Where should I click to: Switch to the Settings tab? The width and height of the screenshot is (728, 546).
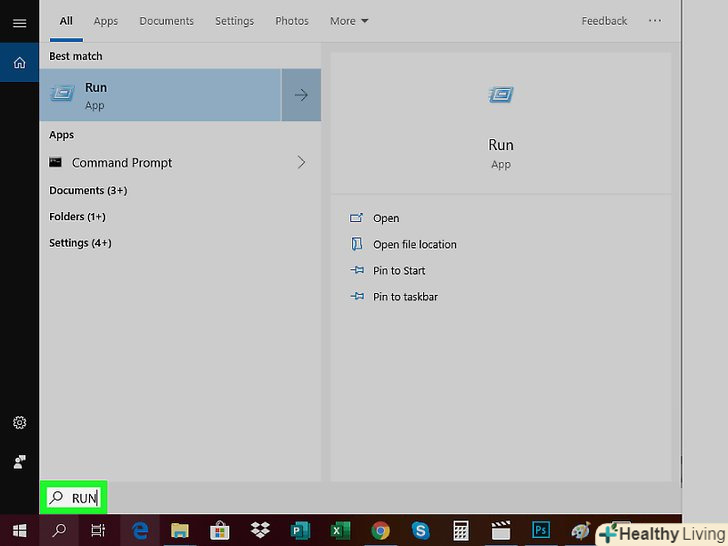[234, 21]
